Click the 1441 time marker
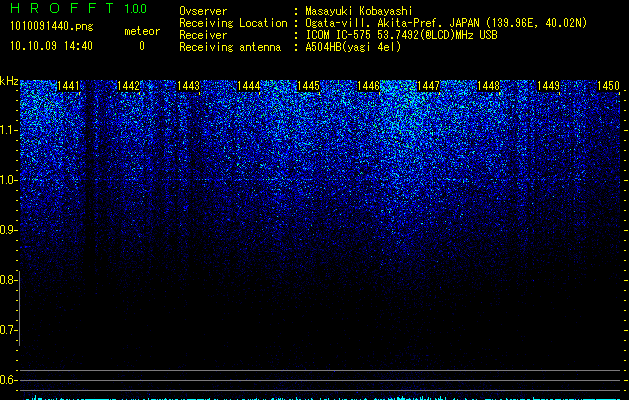This screenshot has height=400, width=629. [x=68, y=86]
